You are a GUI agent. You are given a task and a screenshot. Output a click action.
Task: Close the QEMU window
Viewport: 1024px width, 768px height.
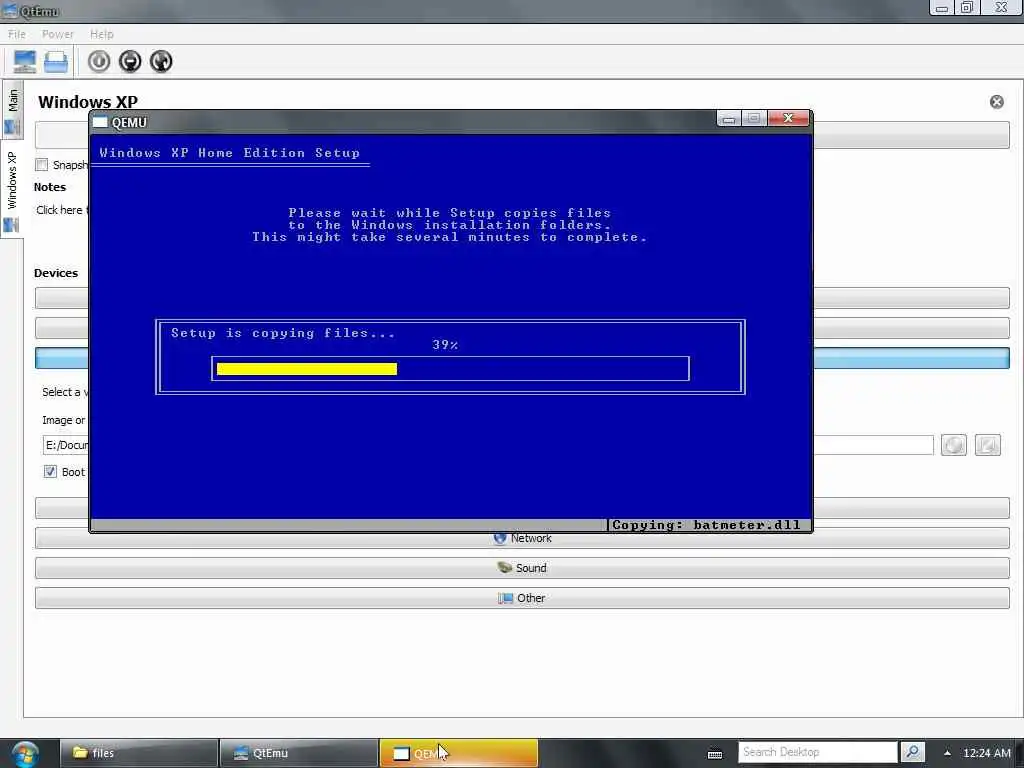789,118
